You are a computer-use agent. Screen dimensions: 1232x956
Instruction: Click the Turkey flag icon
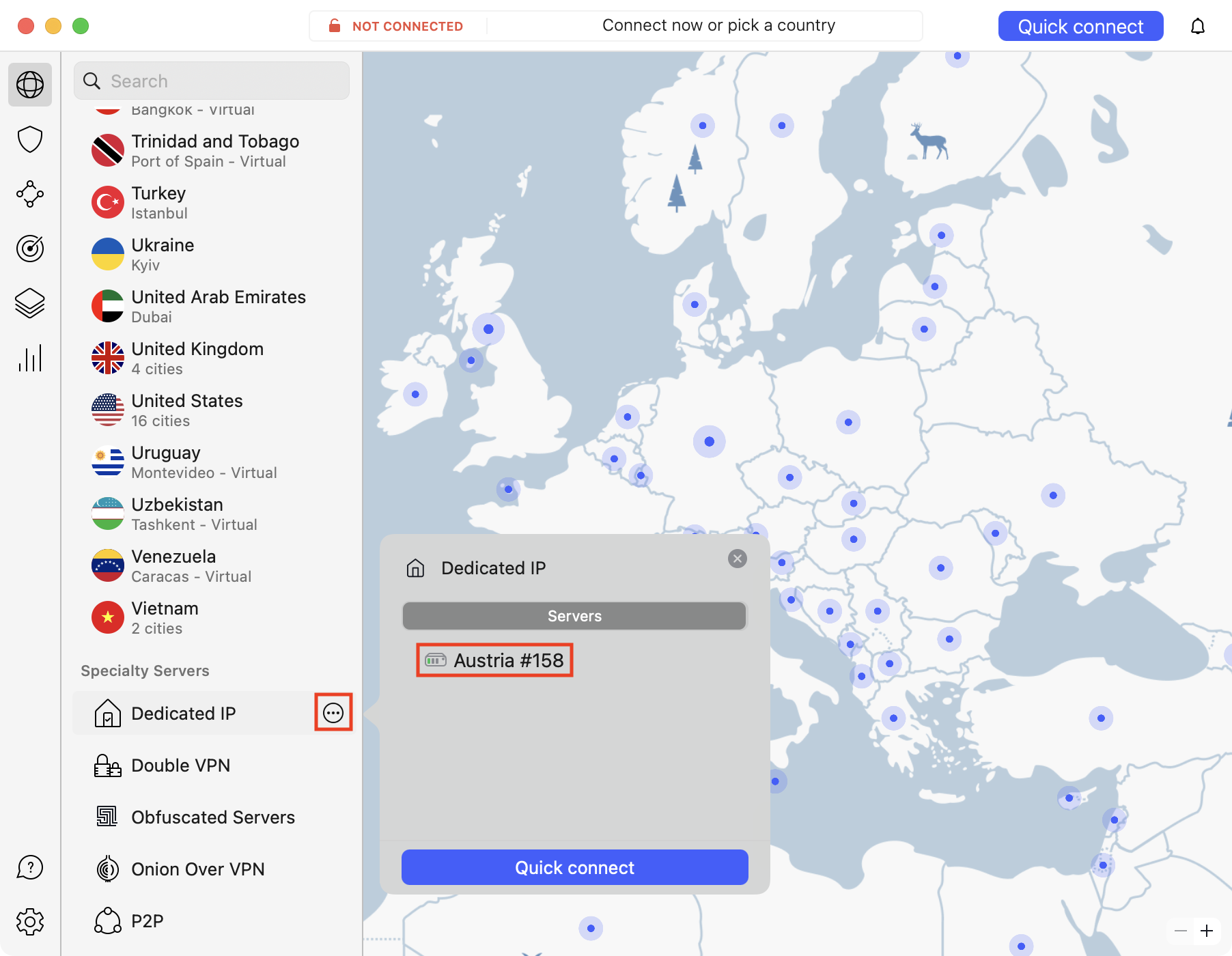(108, 202)
